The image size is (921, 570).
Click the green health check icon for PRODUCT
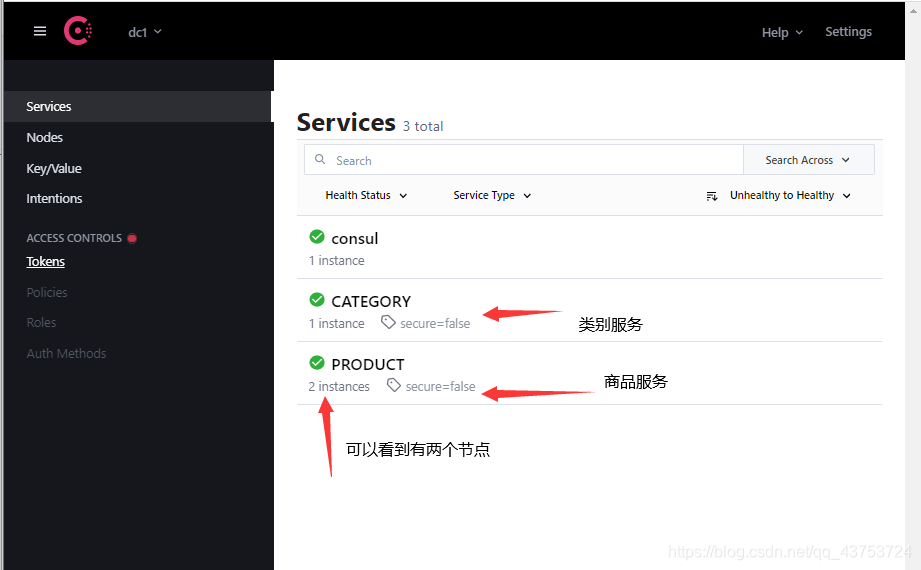pos(317,363)
